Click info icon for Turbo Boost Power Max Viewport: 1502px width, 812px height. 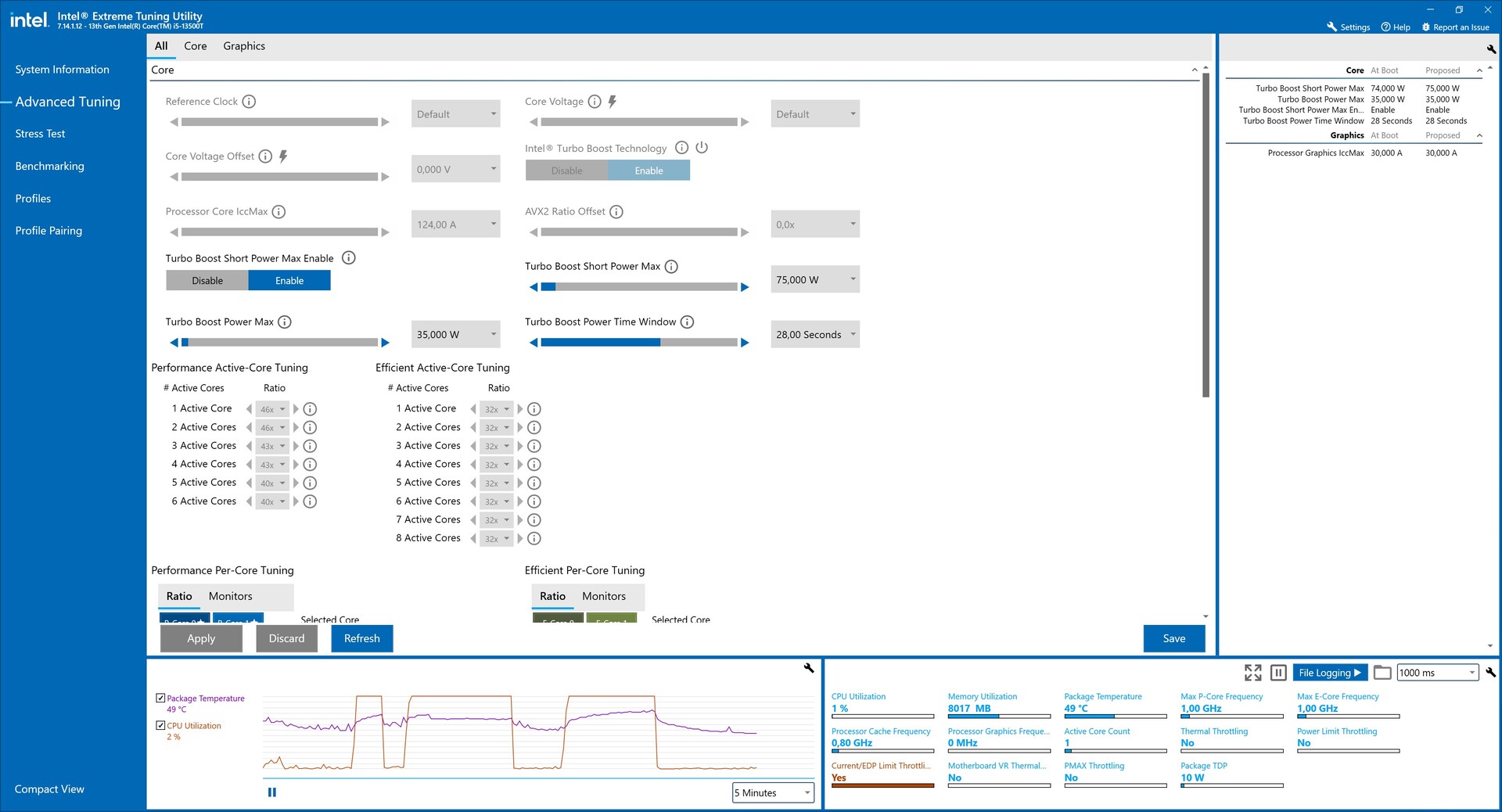(285, 322)
